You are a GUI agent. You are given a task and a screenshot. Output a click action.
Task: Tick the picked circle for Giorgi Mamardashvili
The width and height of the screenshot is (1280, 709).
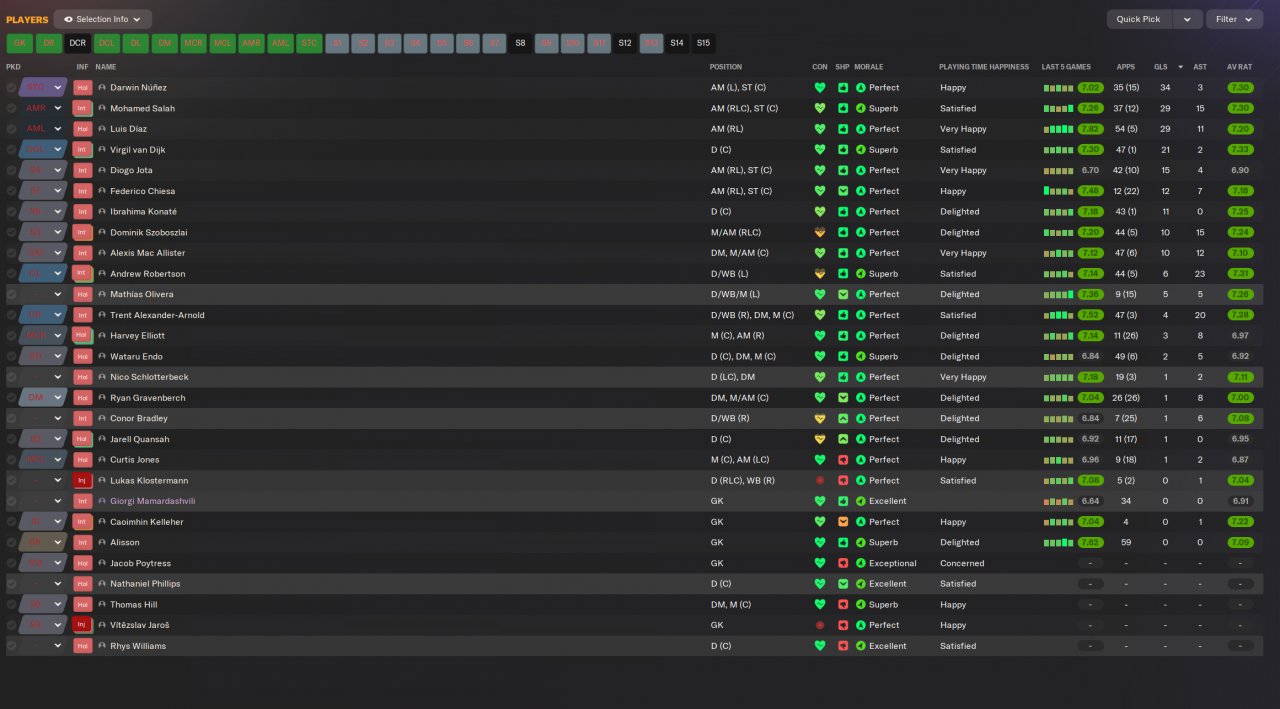click(x=12, y=502)
